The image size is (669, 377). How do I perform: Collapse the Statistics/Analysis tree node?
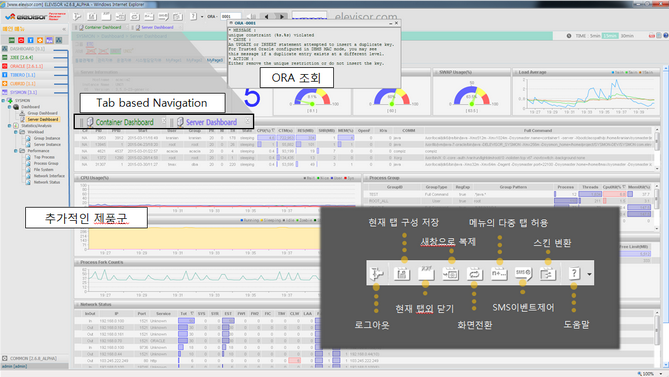(x=9, y=126)
